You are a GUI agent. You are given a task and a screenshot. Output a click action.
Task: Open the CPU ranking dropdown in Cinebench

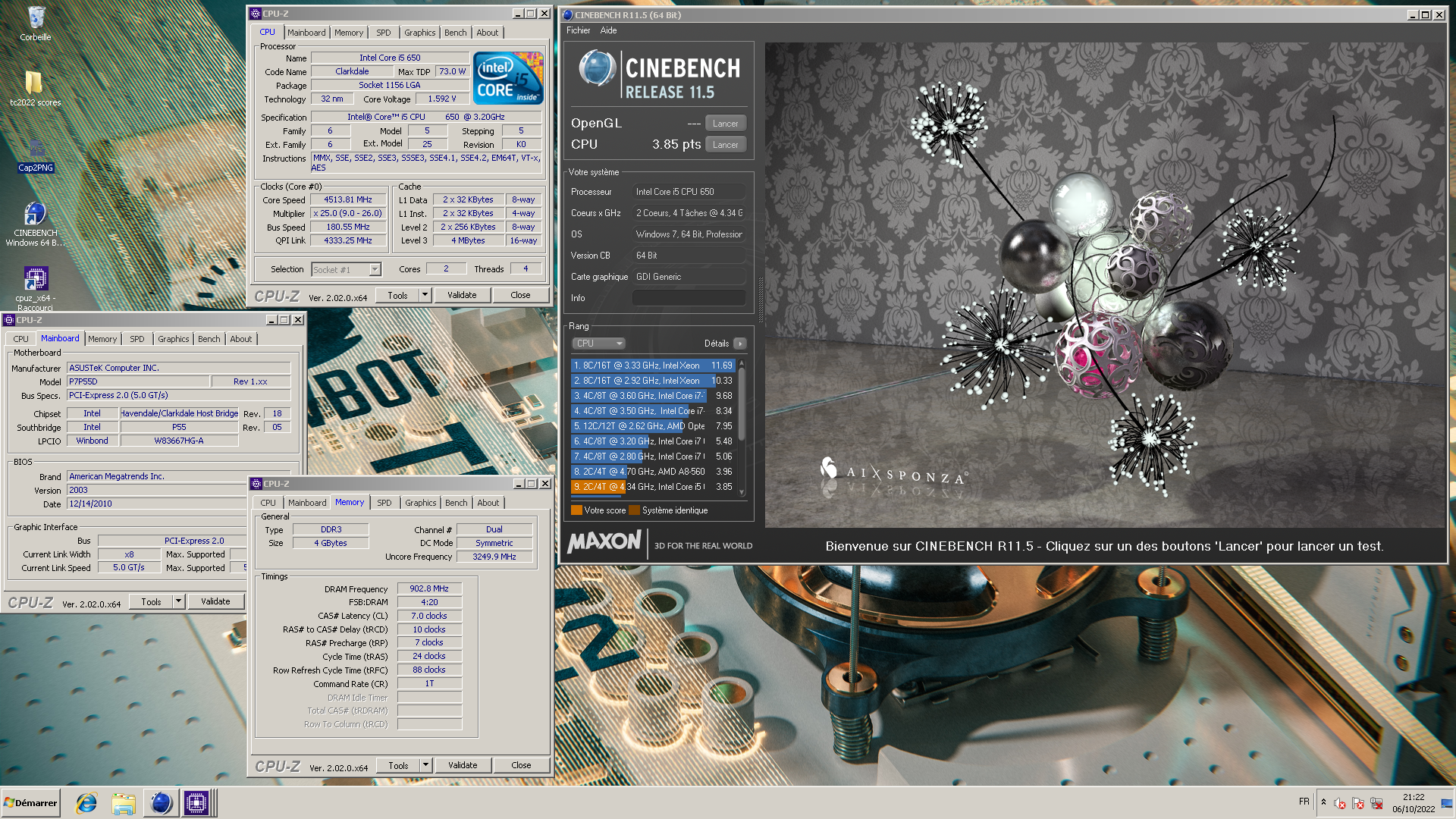point(599,344)
